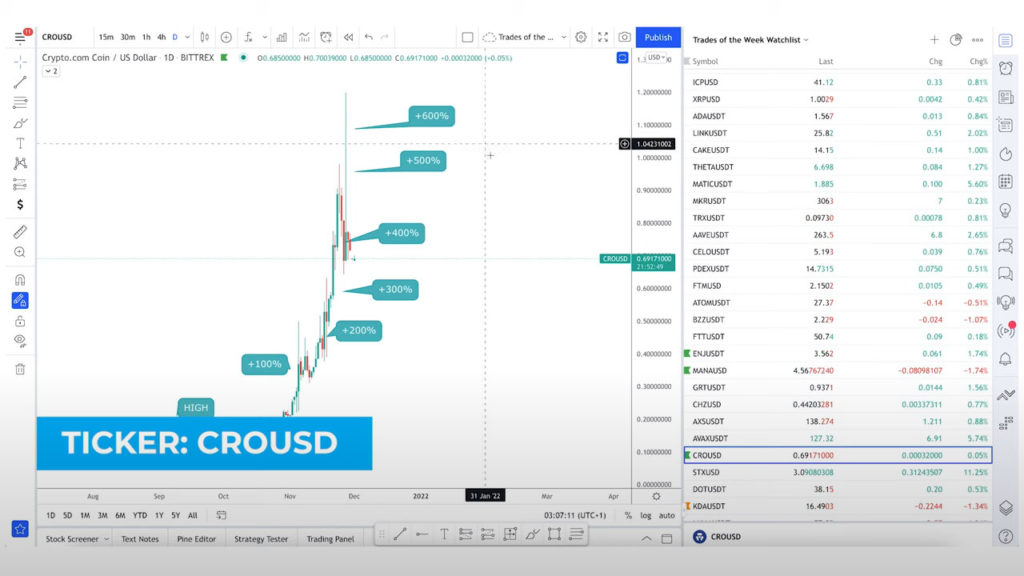Open the indicator templates dropdown arrow
This screenshot has height=576, width=1024.
(264, 37)
